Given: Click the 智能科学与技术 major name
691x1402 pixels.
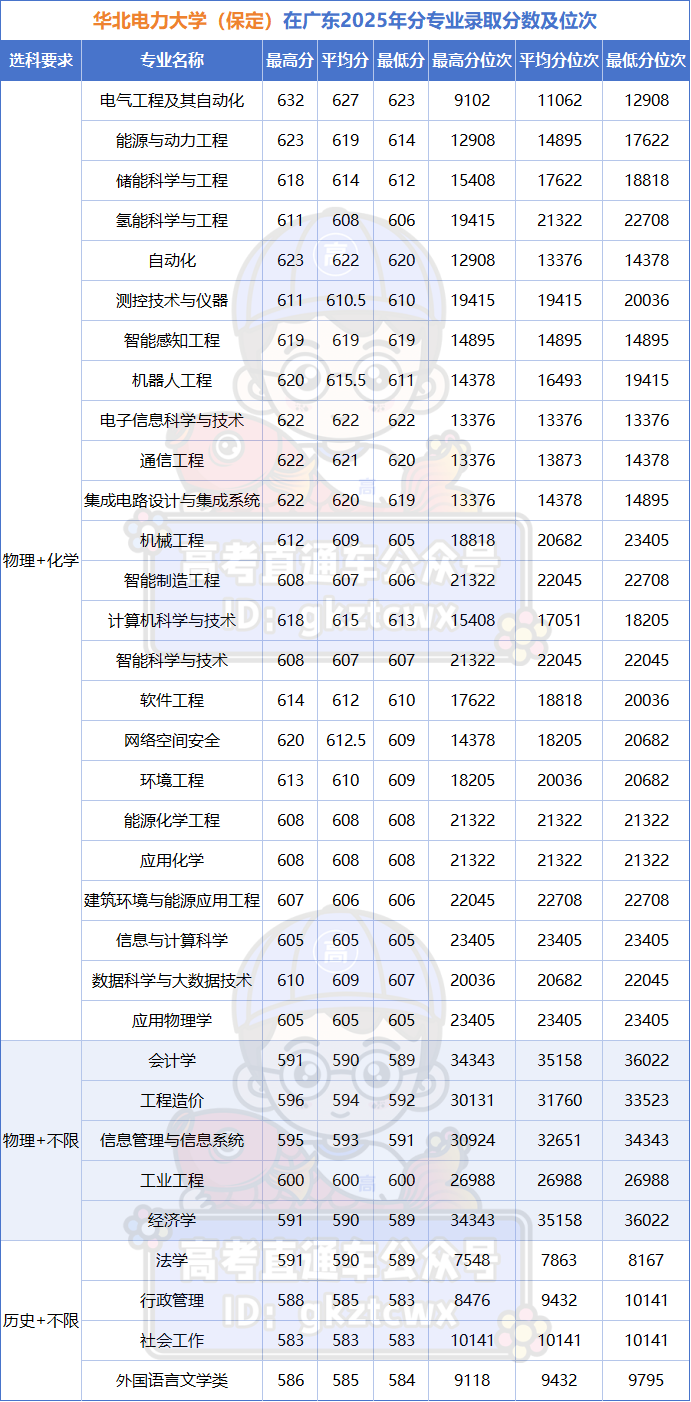Looking at the screenshot, I should [172, 660].
